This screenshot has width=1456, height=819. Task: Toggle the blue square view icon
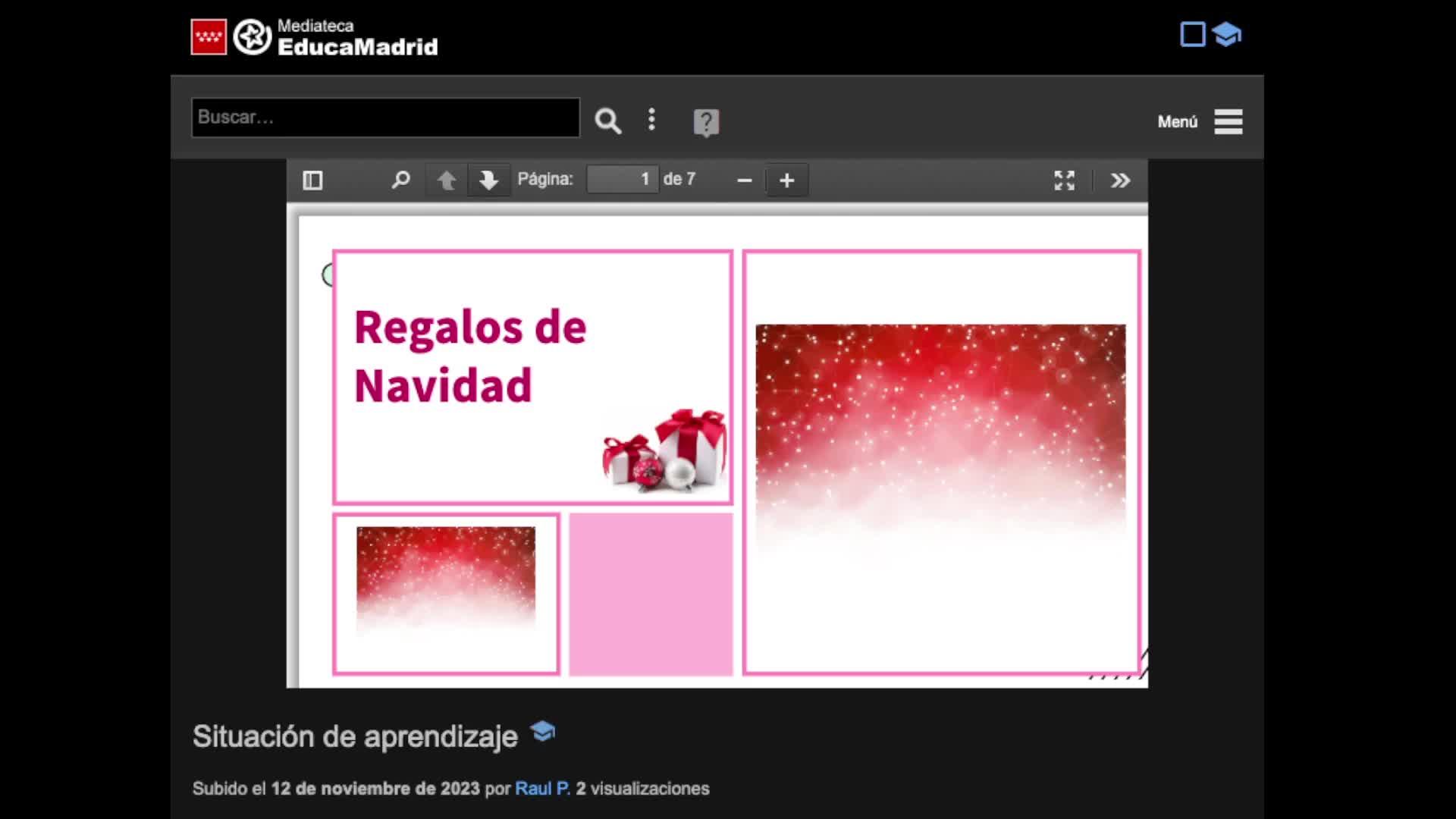pos(1192,34)
